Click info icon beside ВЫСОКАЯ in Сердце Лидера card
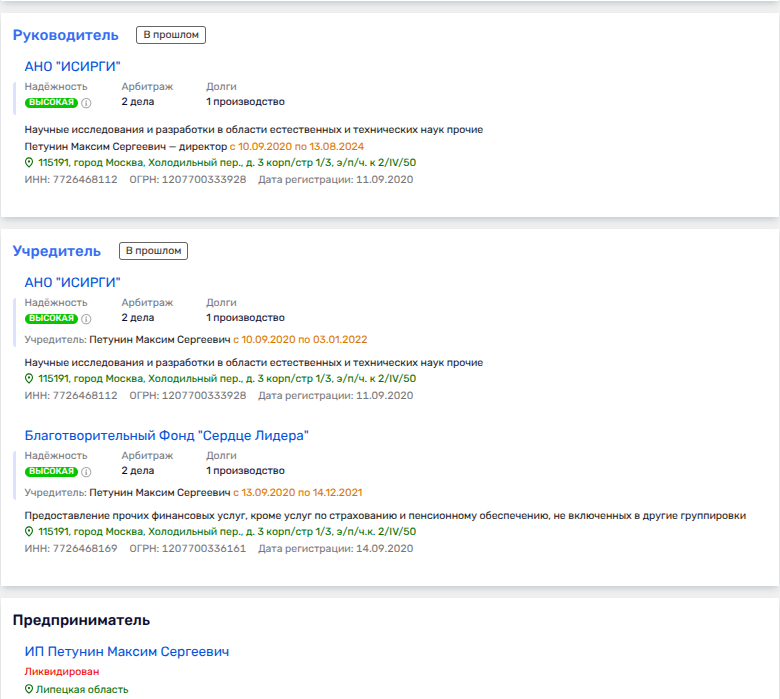The image size is (780, 699). click(86, 472)
